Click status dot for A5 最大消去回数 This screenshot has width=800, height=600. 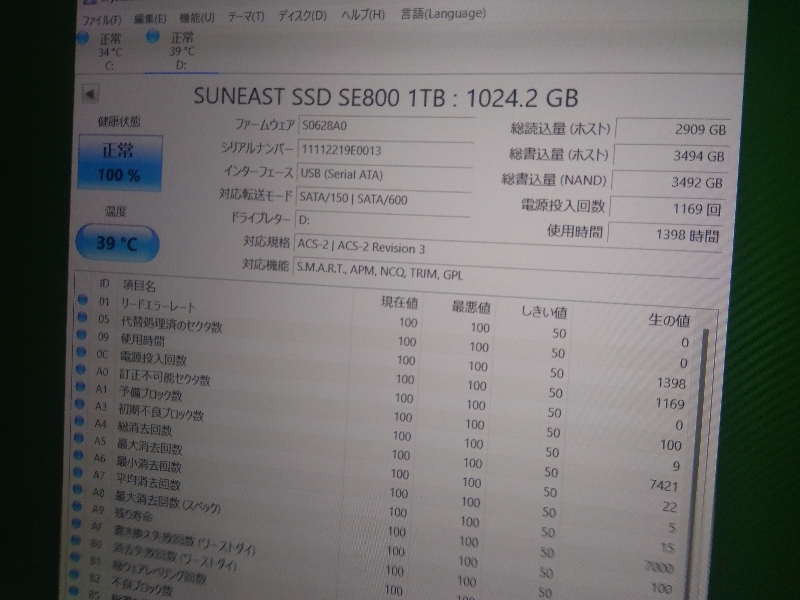[x=79, y=438]
